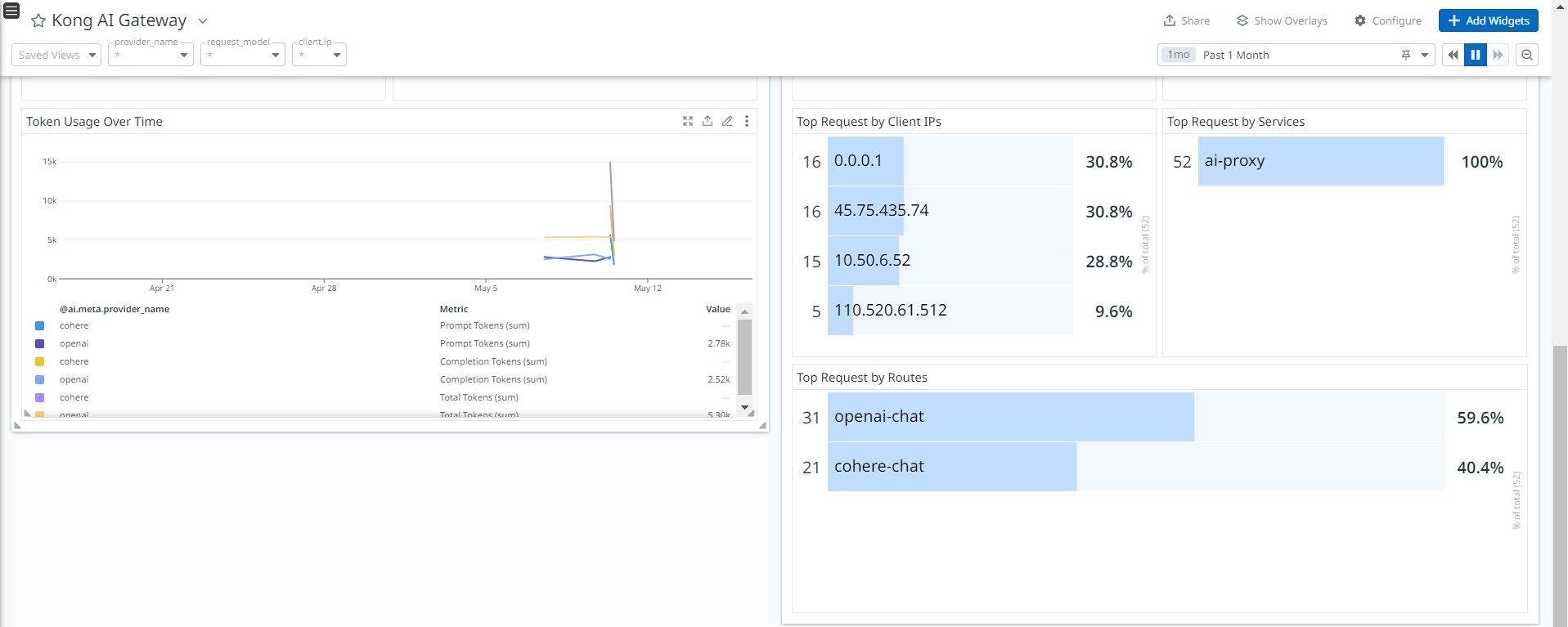Viewport: 1568px width, 627px height.
Task: Open the dashboard title chevron menu
Action: (x=204, y=21)
